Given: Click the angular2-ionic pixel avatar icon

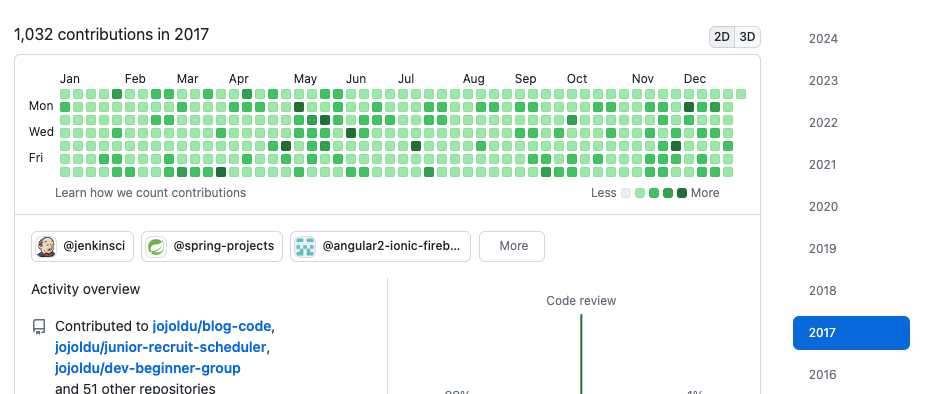Looking at the screenshot, I should point(305,246).
